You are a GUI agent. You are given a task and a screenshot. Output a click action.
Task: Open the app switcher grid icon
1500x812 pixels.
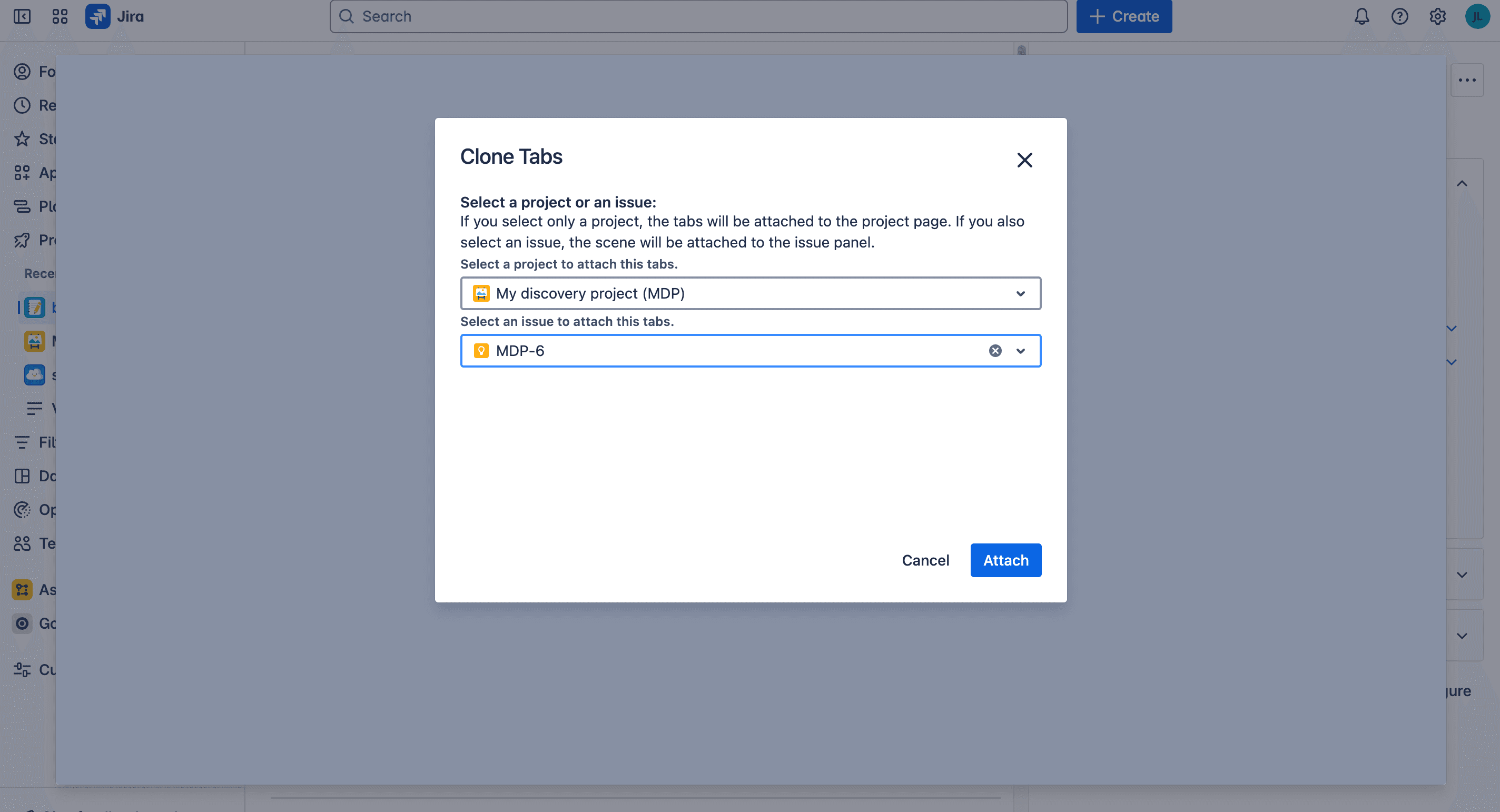60,16
